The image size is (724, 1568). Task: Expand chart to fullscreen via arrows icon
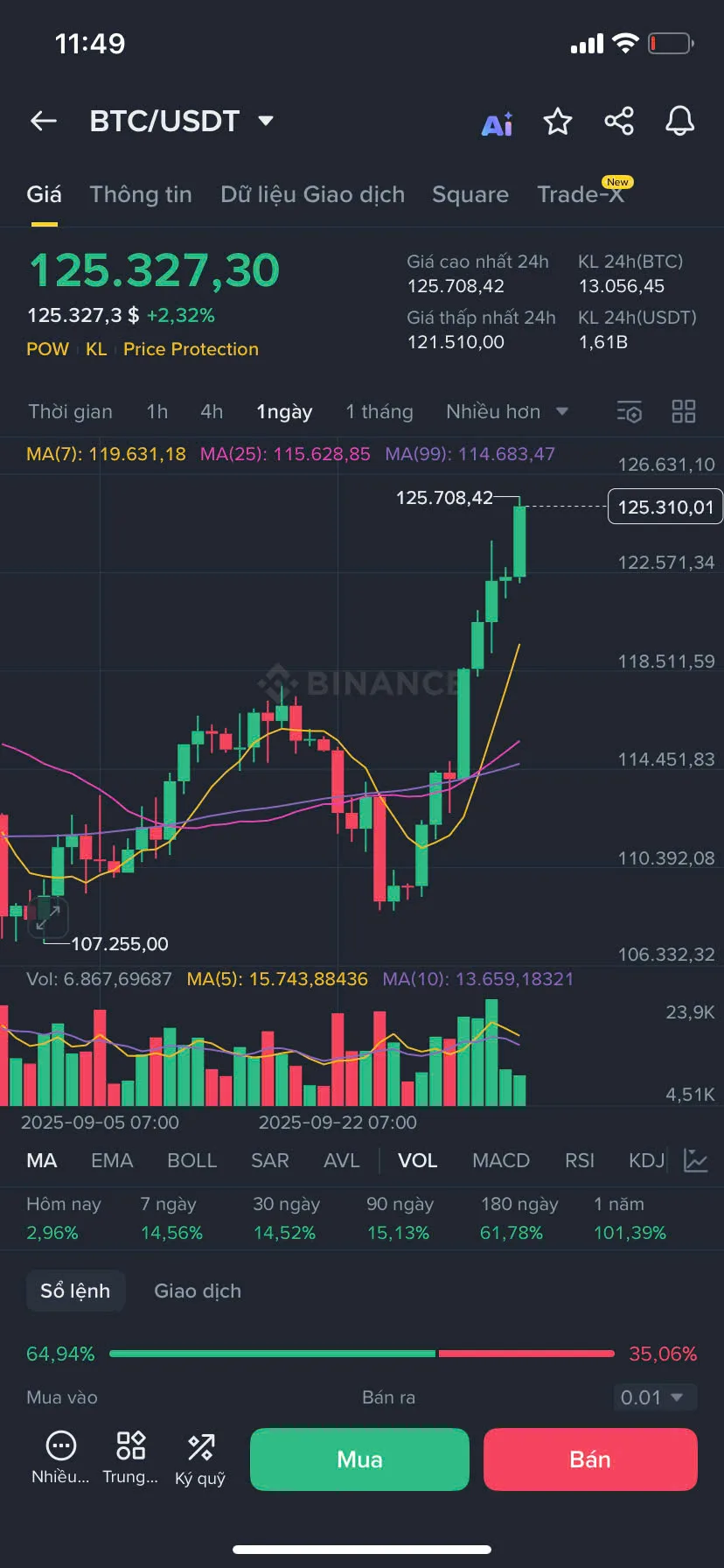point(48,917)
